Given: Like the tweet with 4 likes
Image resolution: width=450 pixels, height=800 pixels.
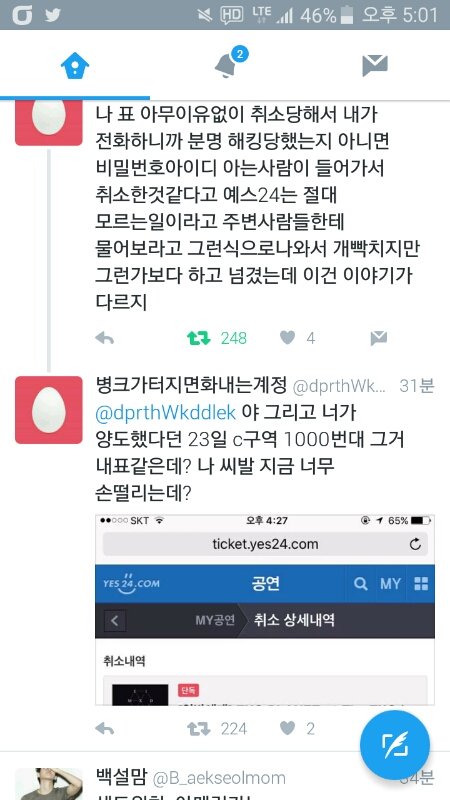Looking at the screenshot, I should tap(287, 338).
